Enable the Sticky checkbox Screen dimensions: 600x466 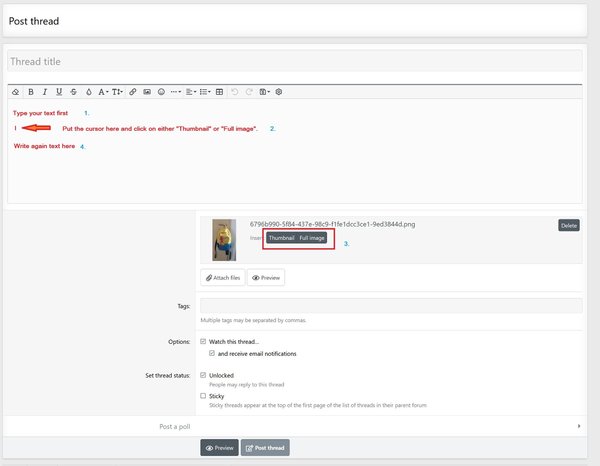(x=203, y=396)
